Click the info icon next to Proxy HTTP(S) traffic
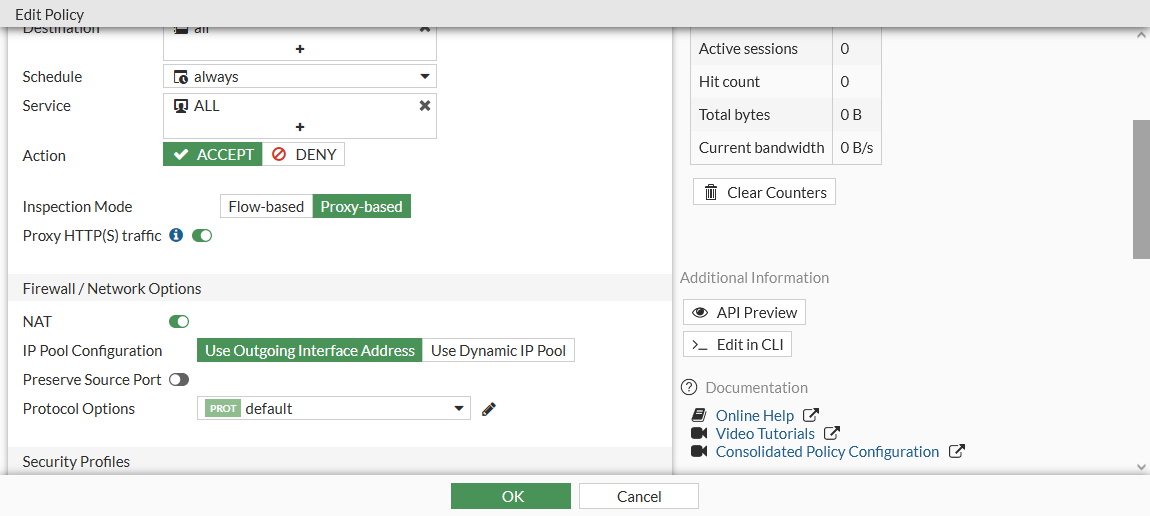 176,236
